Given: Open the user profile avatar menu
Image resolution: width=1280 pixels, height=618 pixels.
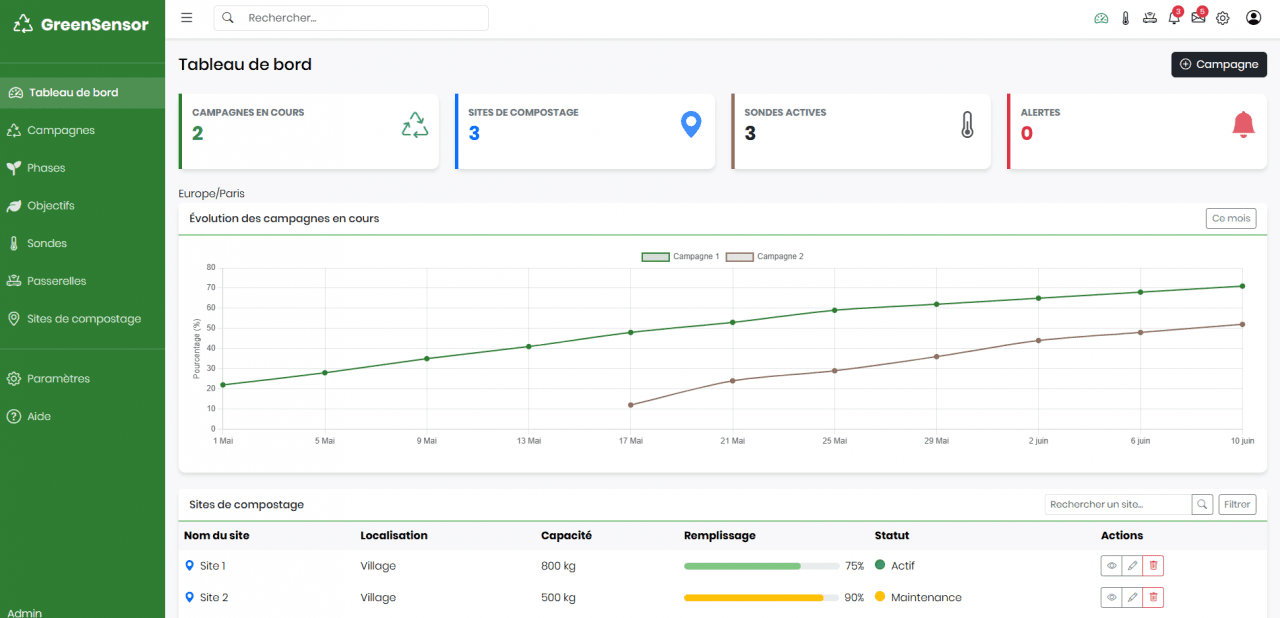Looking at the screenshot, I should click(x=1253, y=18).
